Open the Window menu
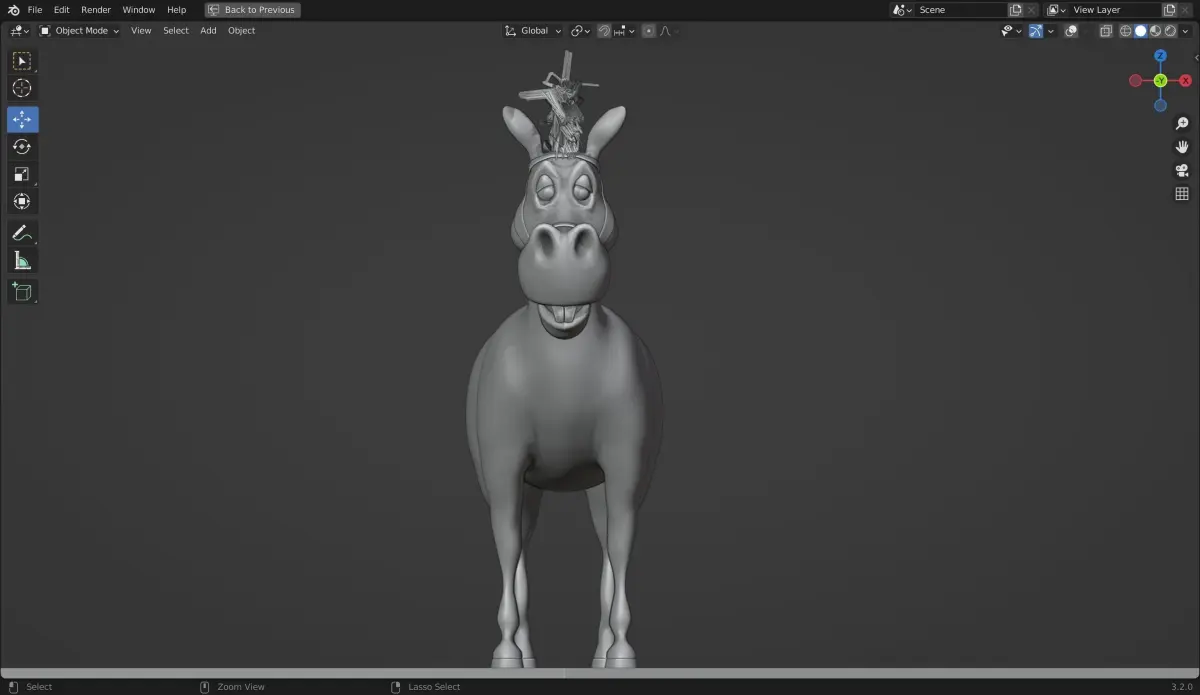The height and width of the screenshot is (695, 1200). click(139, 10)
